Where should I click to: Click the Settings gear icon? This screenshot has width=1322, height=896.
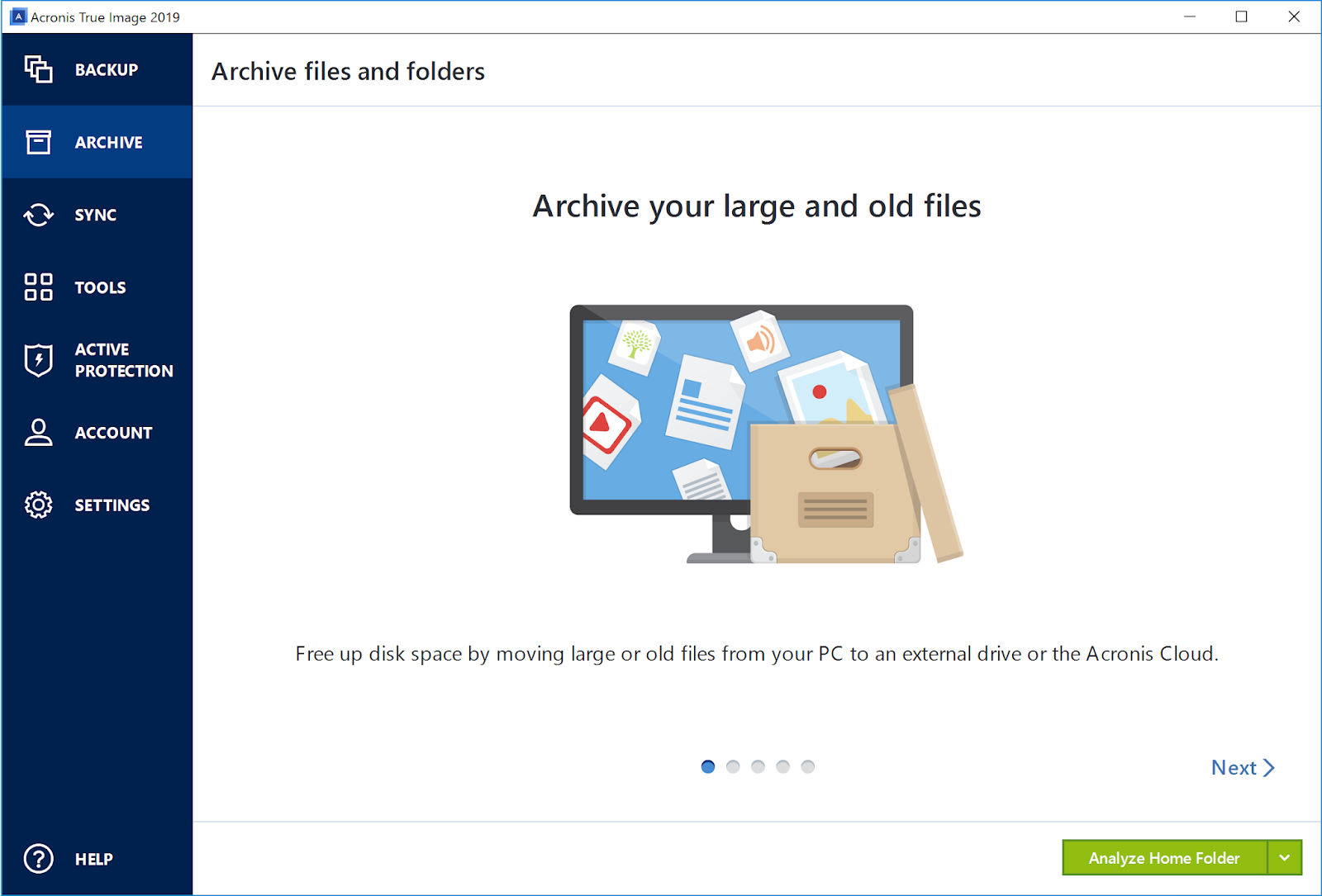pyautogui.click(x=38, y=505)
